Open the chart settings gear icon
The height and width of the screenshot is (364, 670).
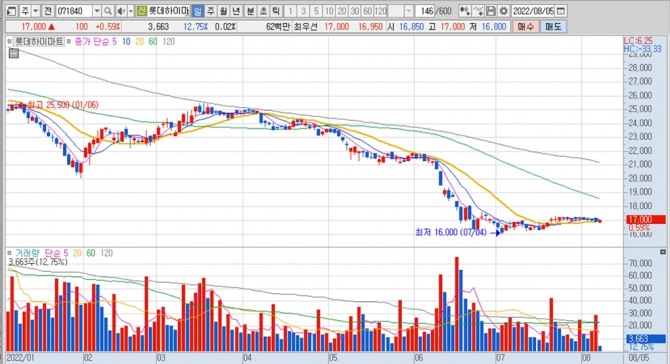504,11
